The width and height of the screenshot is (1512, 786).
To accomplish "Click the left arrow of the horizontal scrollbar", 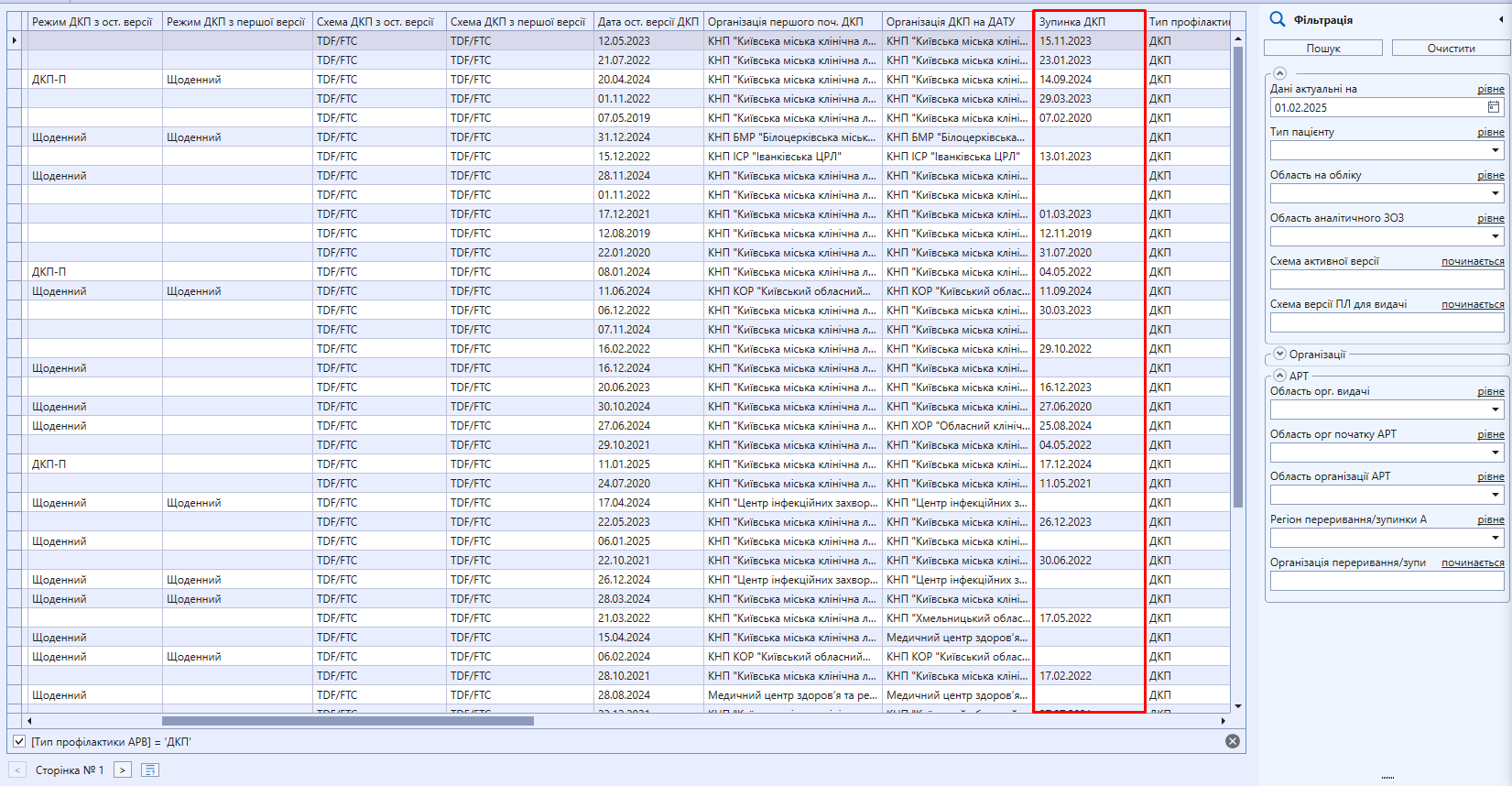I will pos(29,721).
